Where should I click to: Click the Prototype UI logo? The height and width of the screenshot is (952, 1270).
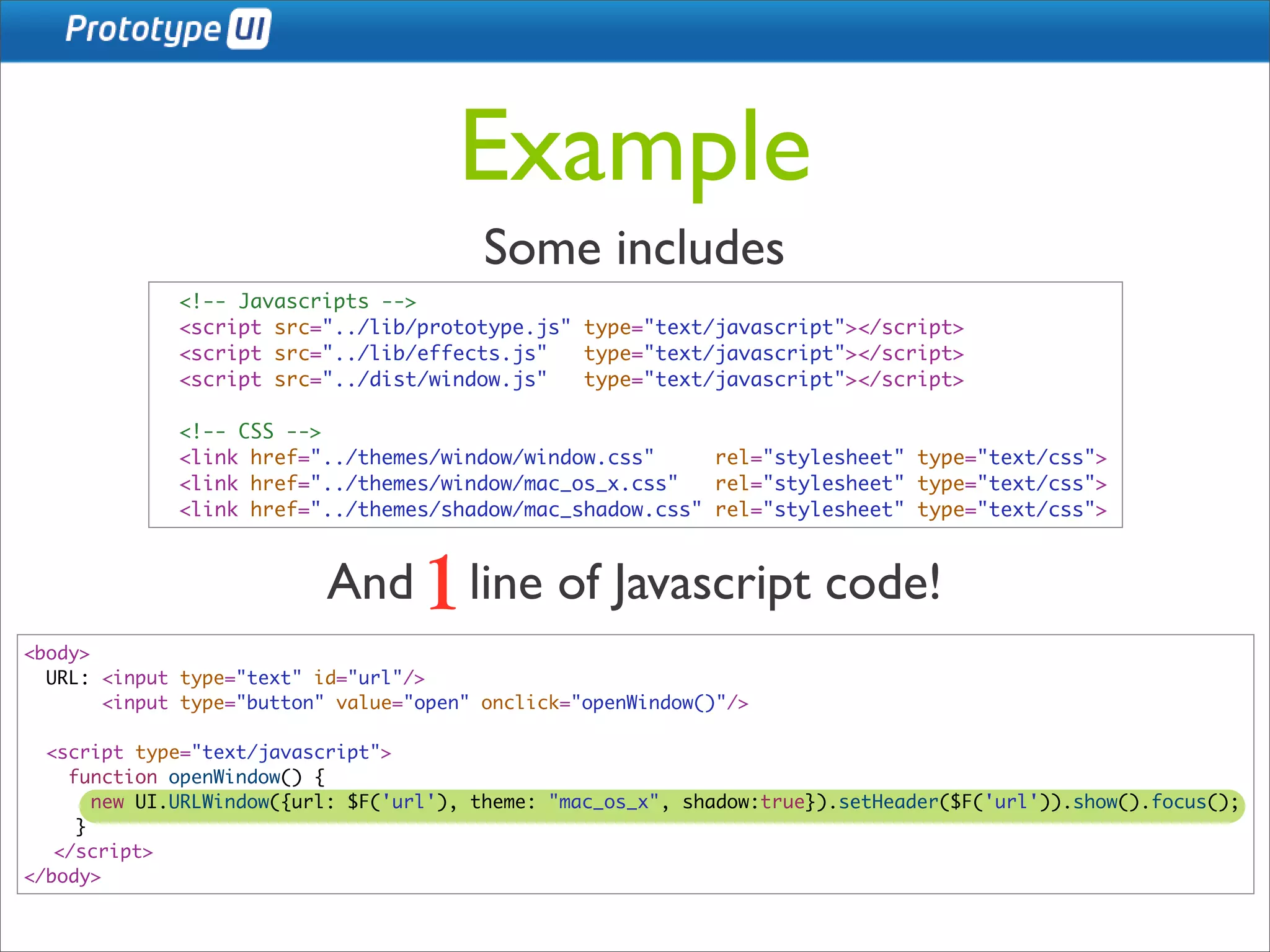click(167, 29)
